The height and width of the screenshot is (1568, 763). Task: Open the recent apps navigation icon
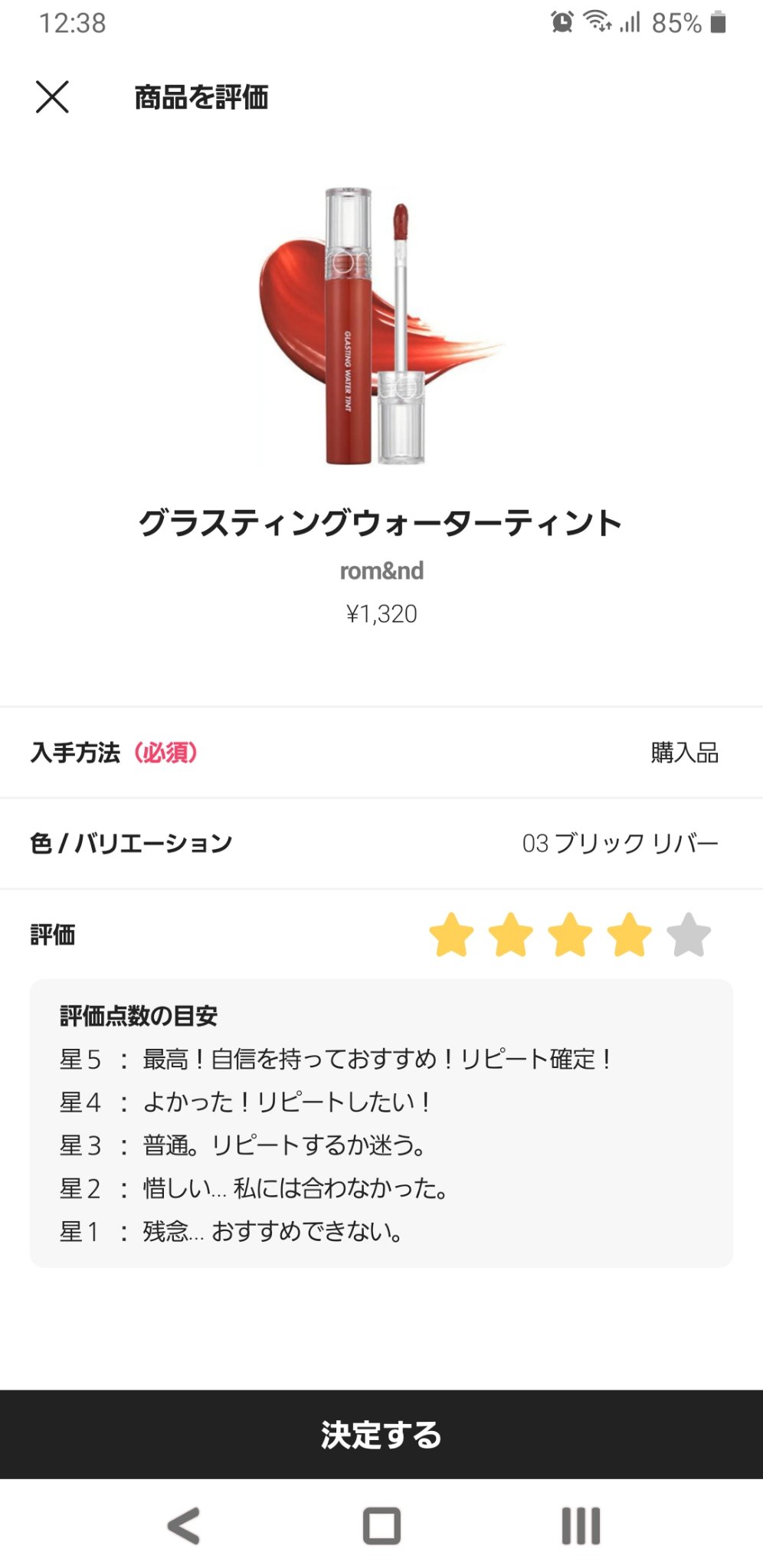(581, 1525)
